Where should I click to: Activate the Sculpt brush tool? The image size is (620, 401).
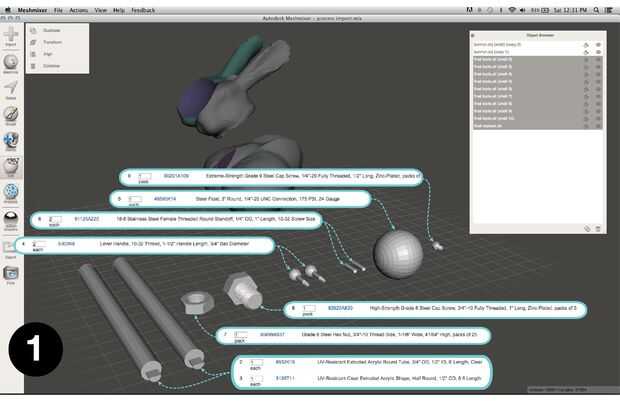click(11, 115)
